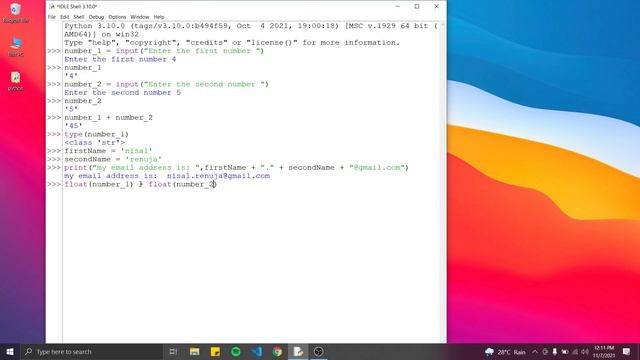Image resolution: width=640 pixels, height=360 pixels.
Task: Open File Explorer from the taskbar
Action: click(x=194, y=351)
